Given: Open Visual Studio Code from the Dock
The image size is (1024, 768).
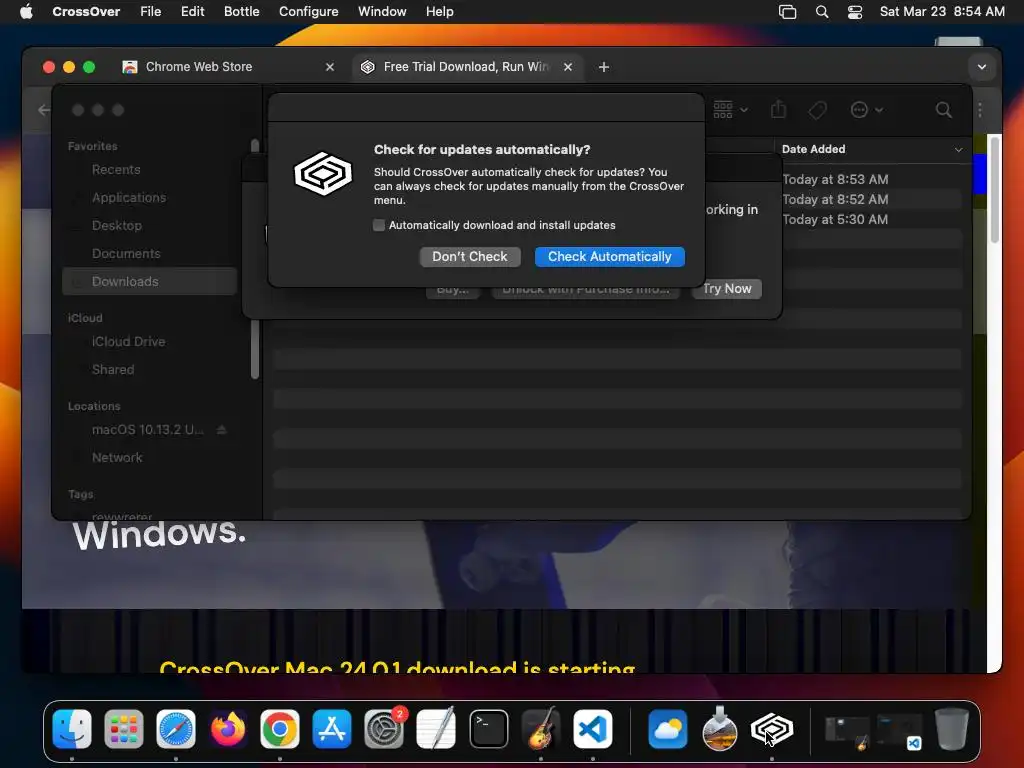Looking at the screenshot, I should [x=593, y=728].
